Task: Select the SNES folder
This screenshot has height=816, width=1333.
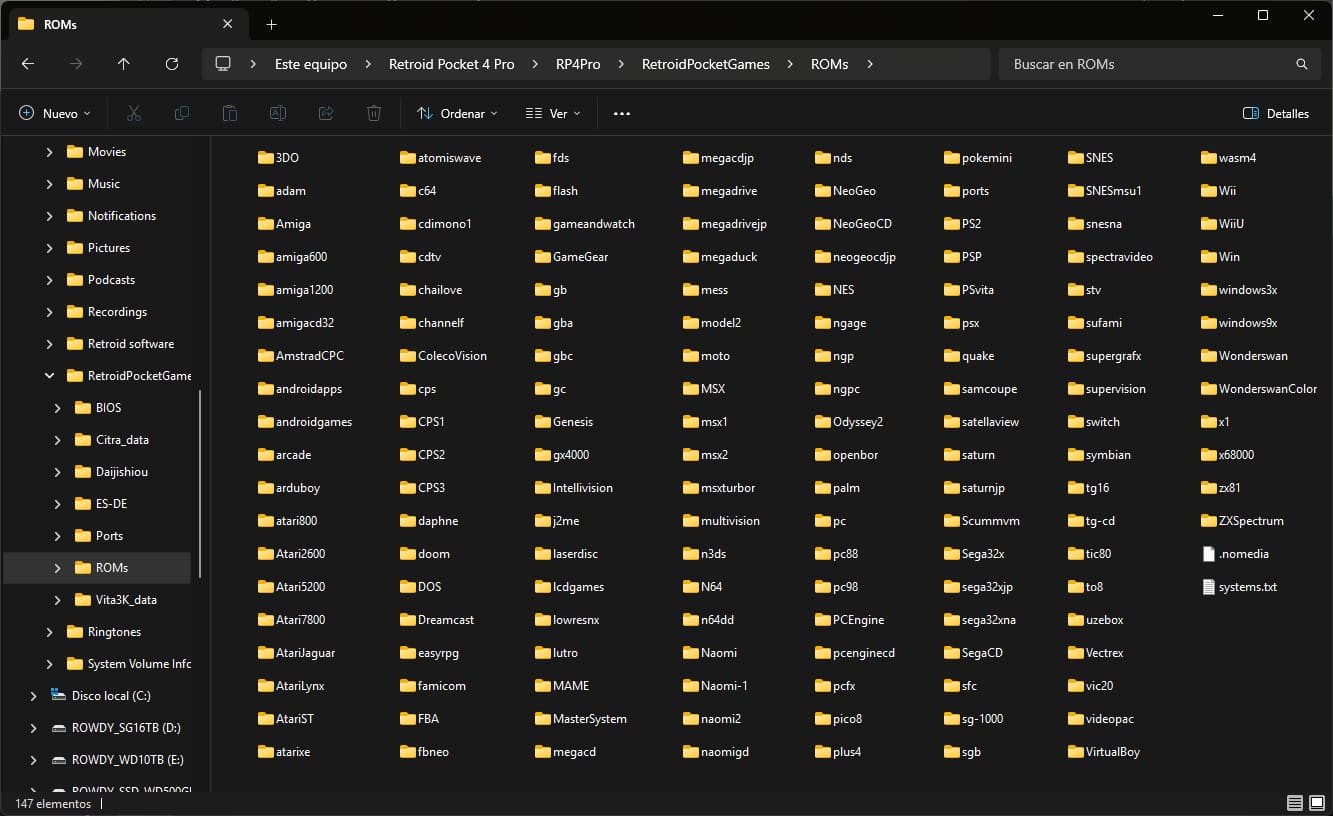Action: (x=1091, y=158)
